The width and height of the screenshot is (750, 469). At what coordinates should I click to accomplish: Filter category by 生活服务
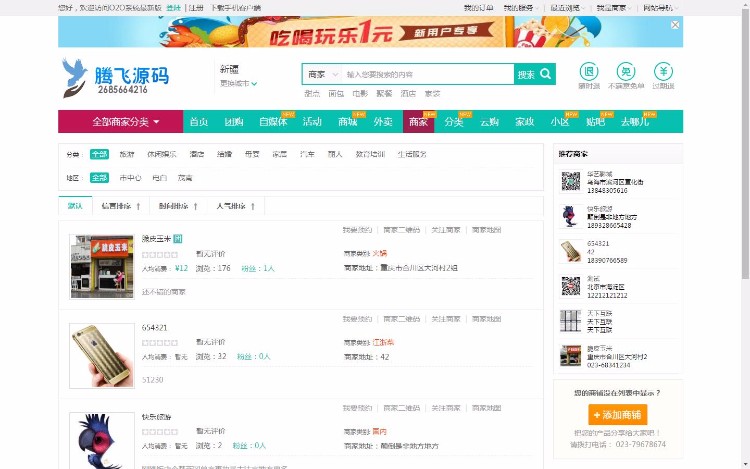click(x=412, y=154)
